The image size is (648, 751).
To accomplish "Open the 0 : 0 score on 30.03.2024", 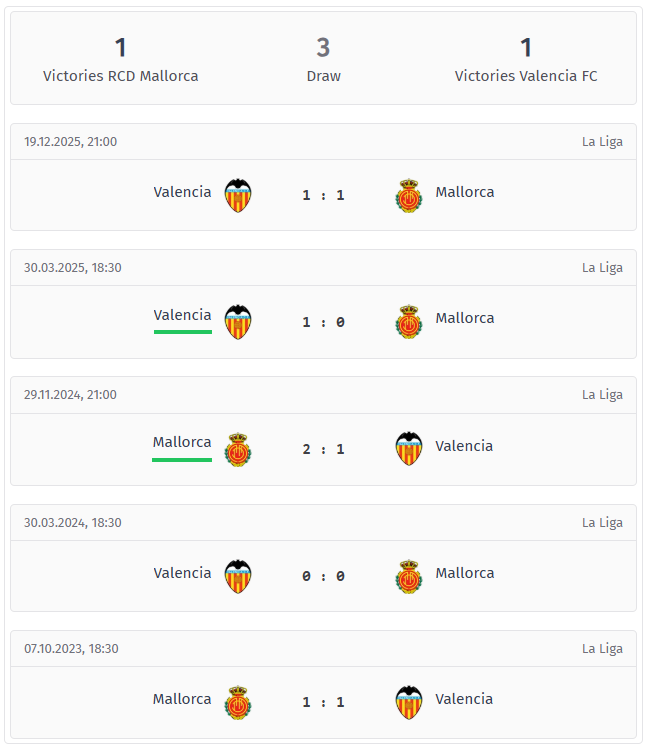I will 323,576.
